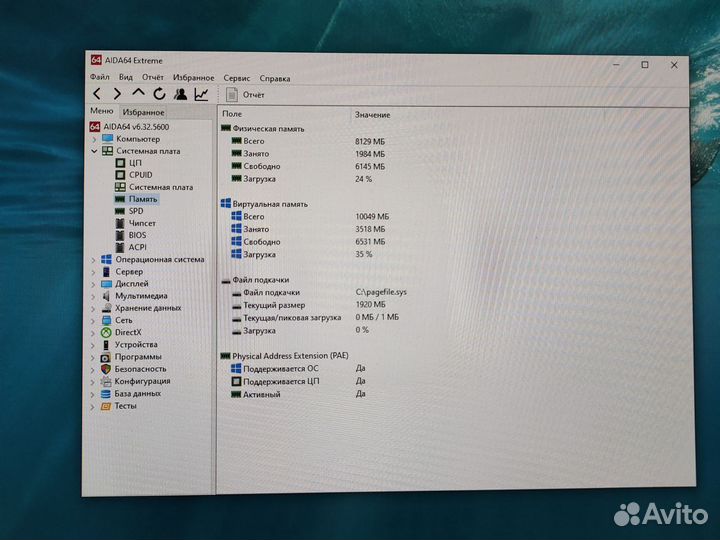Click the Устройства icon in tree
This screenshot has width=720, height=540.
(x=106, y=344)
